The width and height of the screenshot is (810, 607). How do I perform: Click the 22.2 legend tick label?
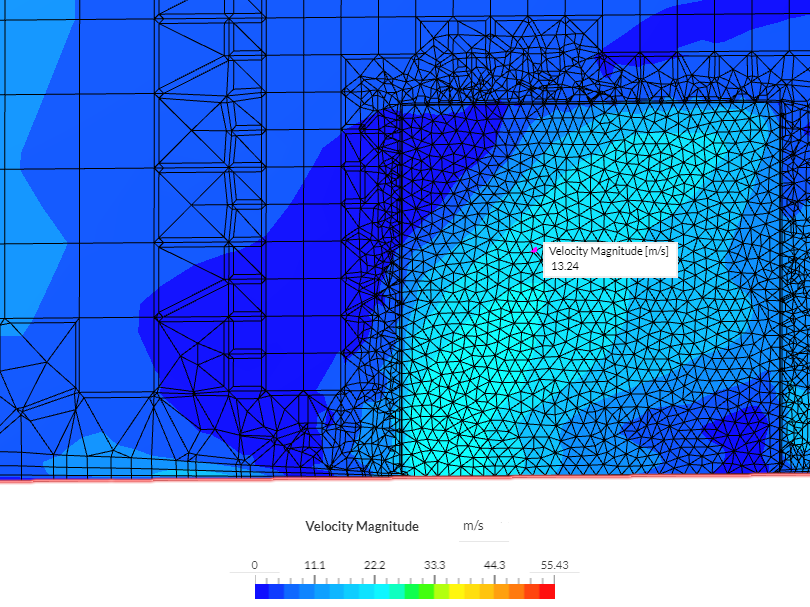point(375,565)
